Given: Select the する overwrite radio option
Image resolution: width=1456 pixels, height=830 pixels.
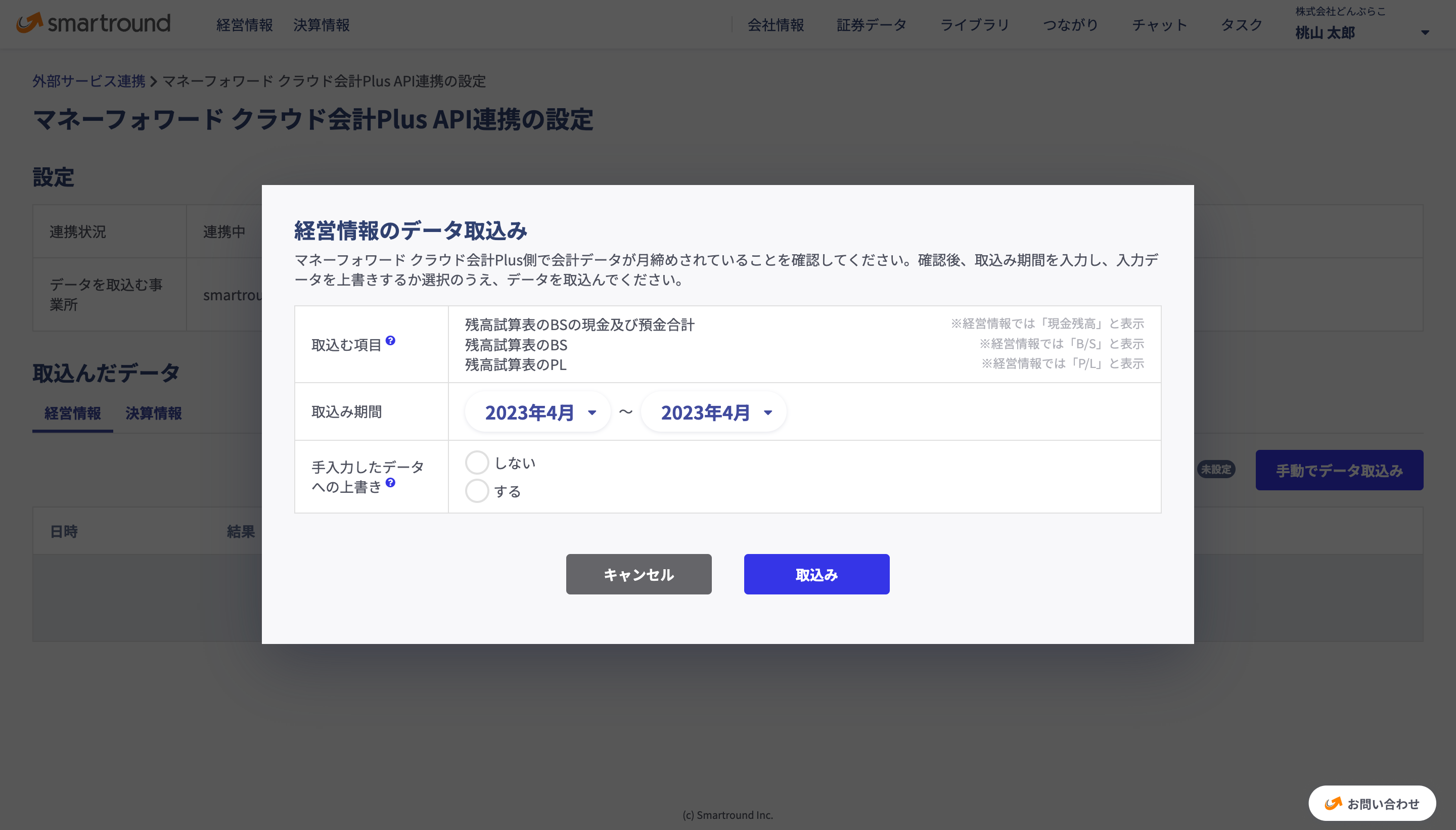Looking at the screenshot, I should click(477, 491).
